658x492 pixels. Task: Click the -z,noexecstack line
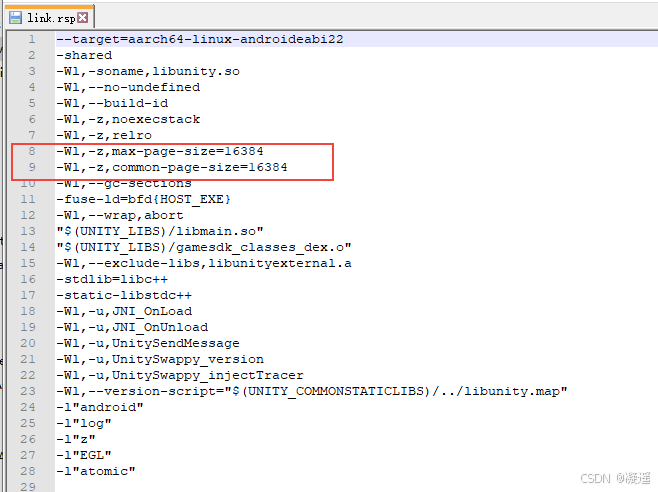click(x=128, y=119)
